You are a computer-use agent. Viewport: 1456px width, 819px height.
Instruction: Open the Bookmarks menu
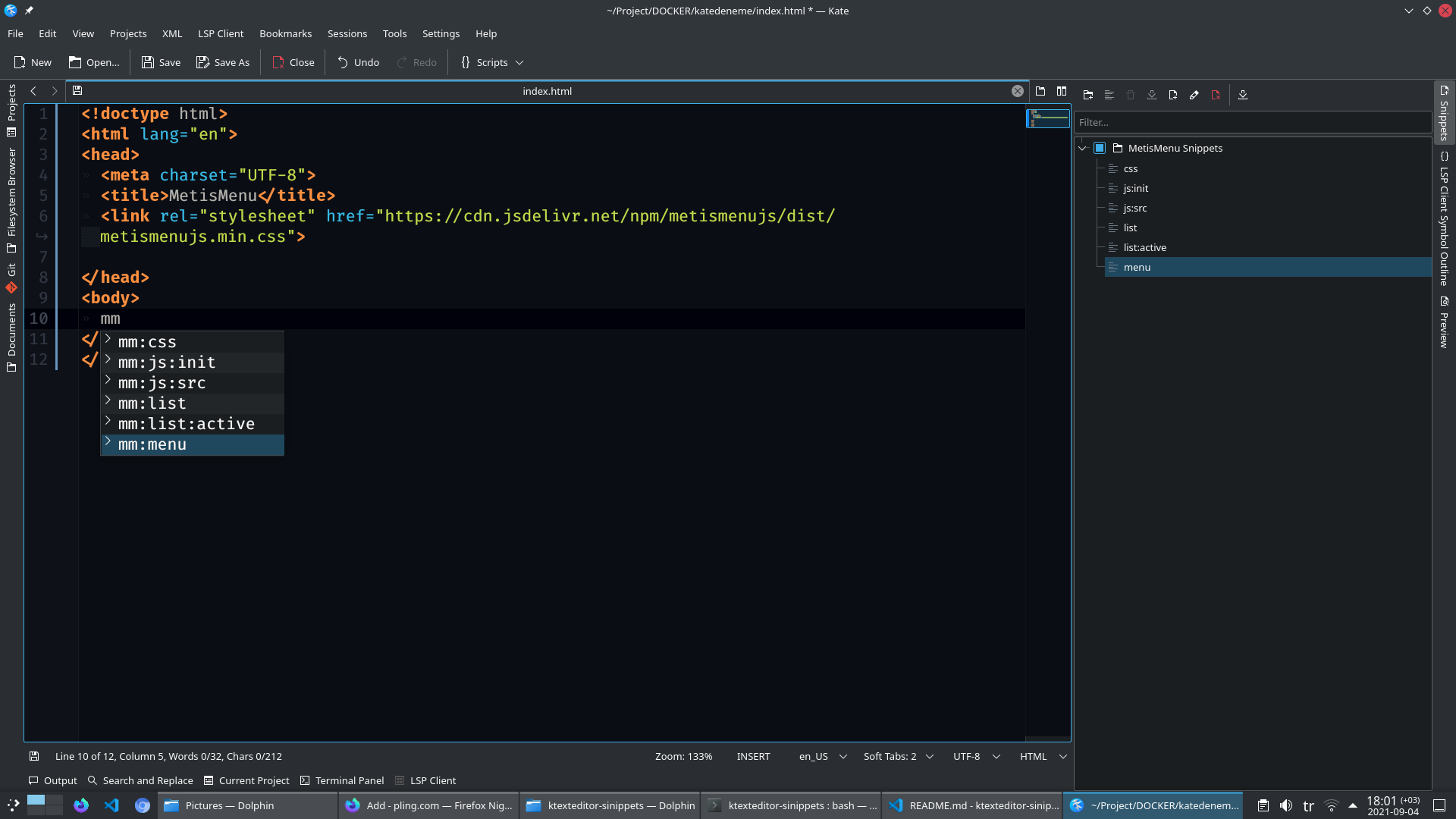(285, 33)
